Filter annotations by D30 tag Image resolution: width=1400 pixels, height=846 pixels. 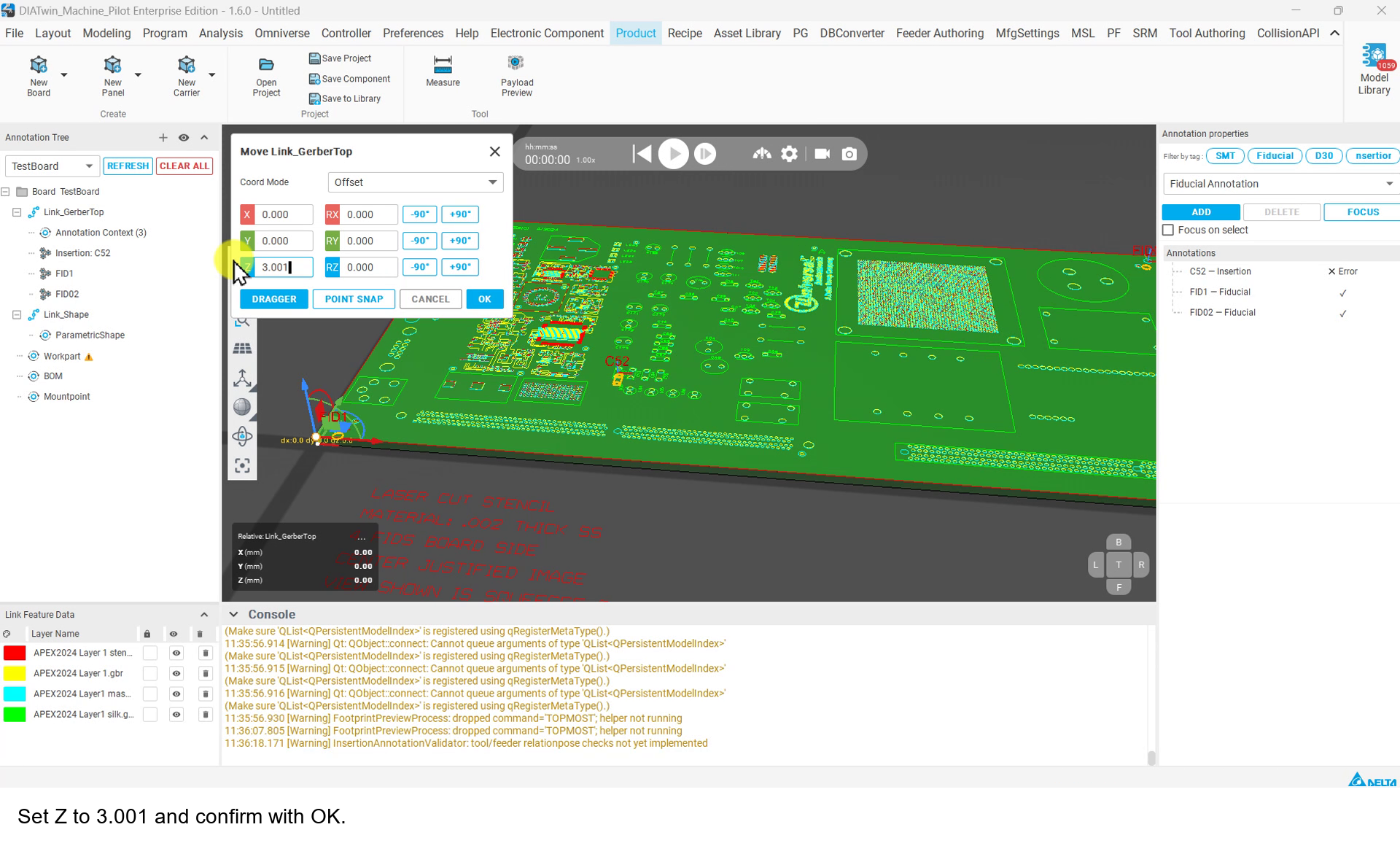[x=1323, y=156]
